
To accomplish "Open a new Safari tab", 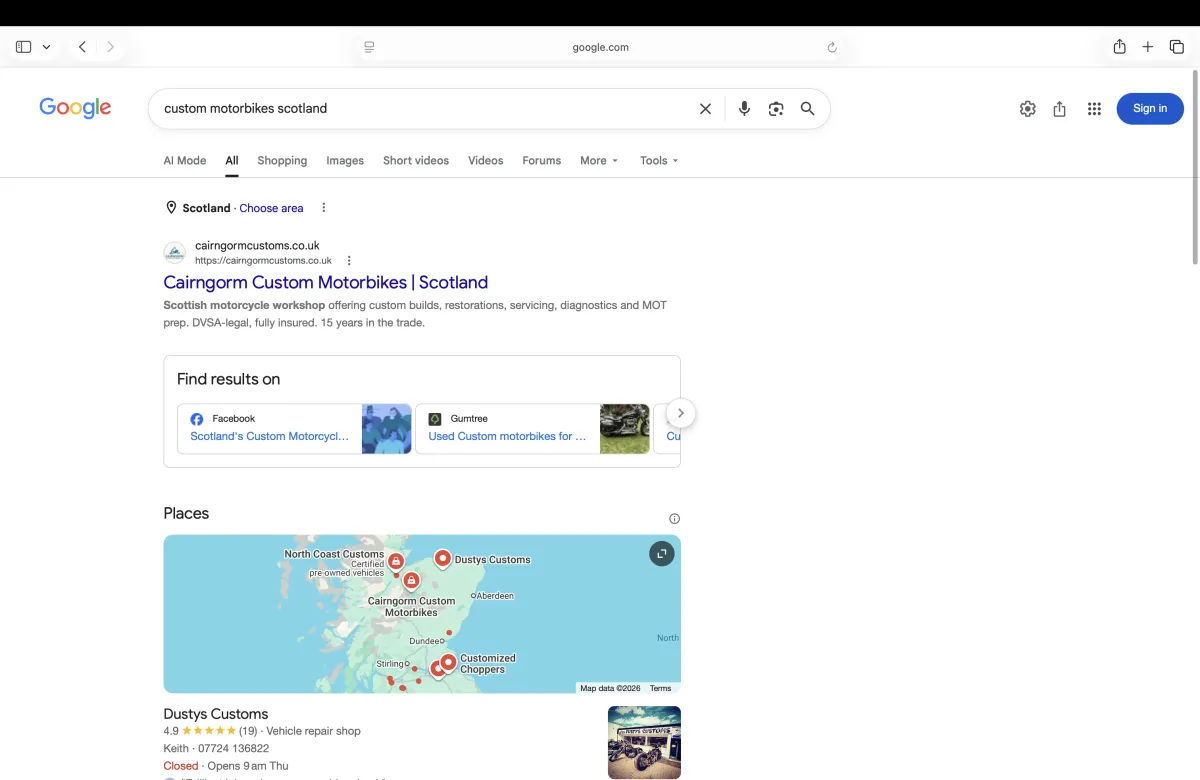I will (1148, 47).
